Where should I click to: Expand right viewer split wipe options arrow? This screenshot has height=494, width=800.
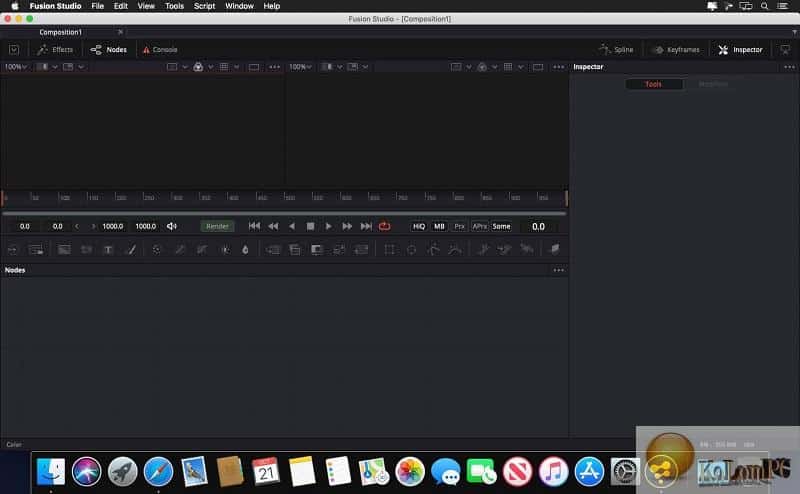[339, 67]
